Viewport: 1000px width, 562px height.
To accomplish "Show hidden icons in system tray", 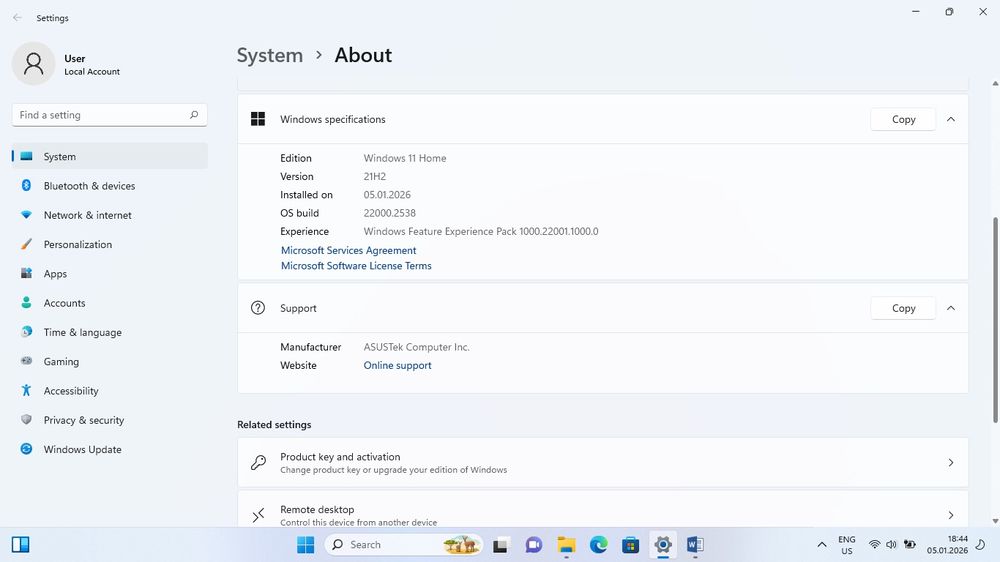I will tap(822, 545).
